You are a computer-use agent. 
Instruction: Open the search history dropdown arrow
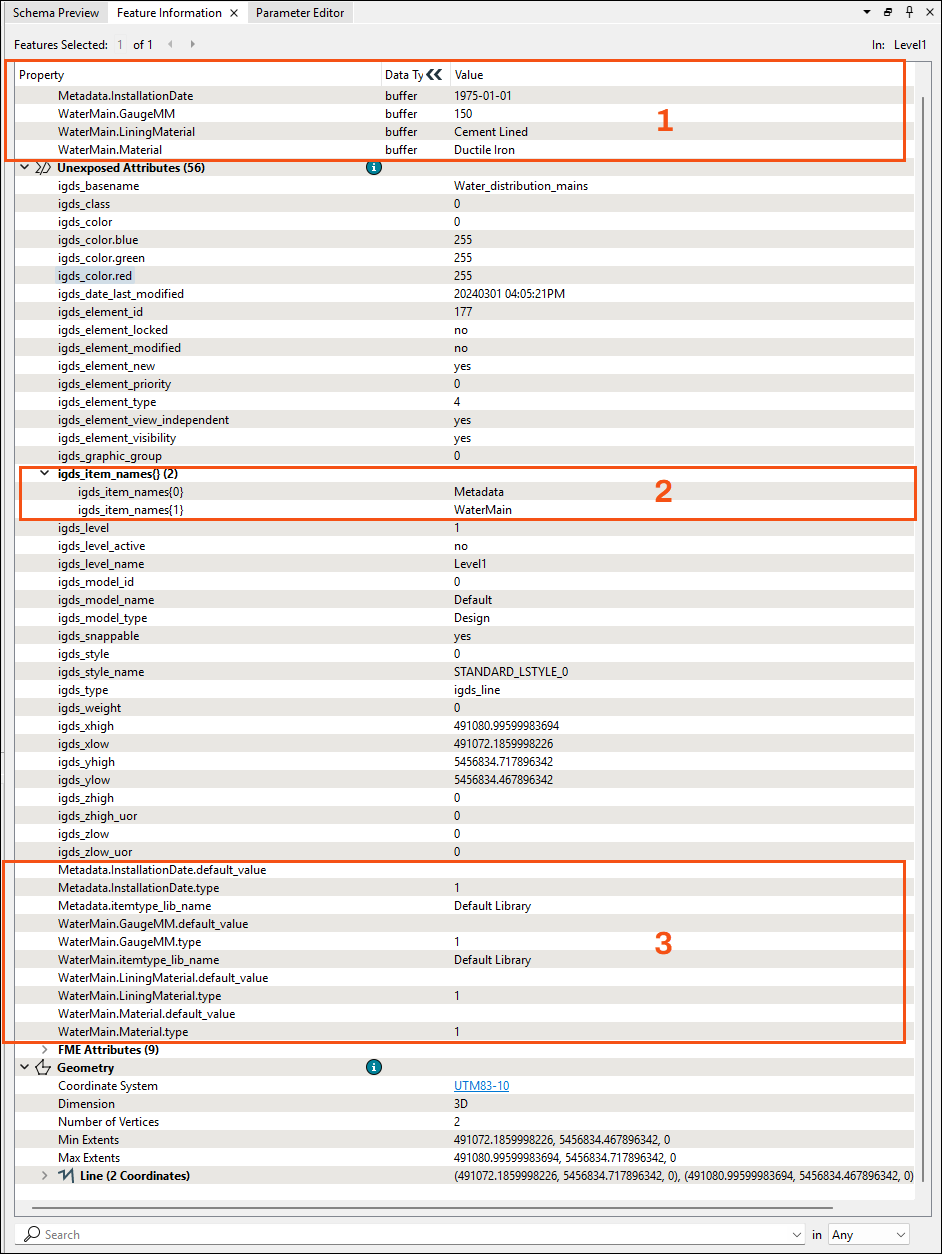797,1235
